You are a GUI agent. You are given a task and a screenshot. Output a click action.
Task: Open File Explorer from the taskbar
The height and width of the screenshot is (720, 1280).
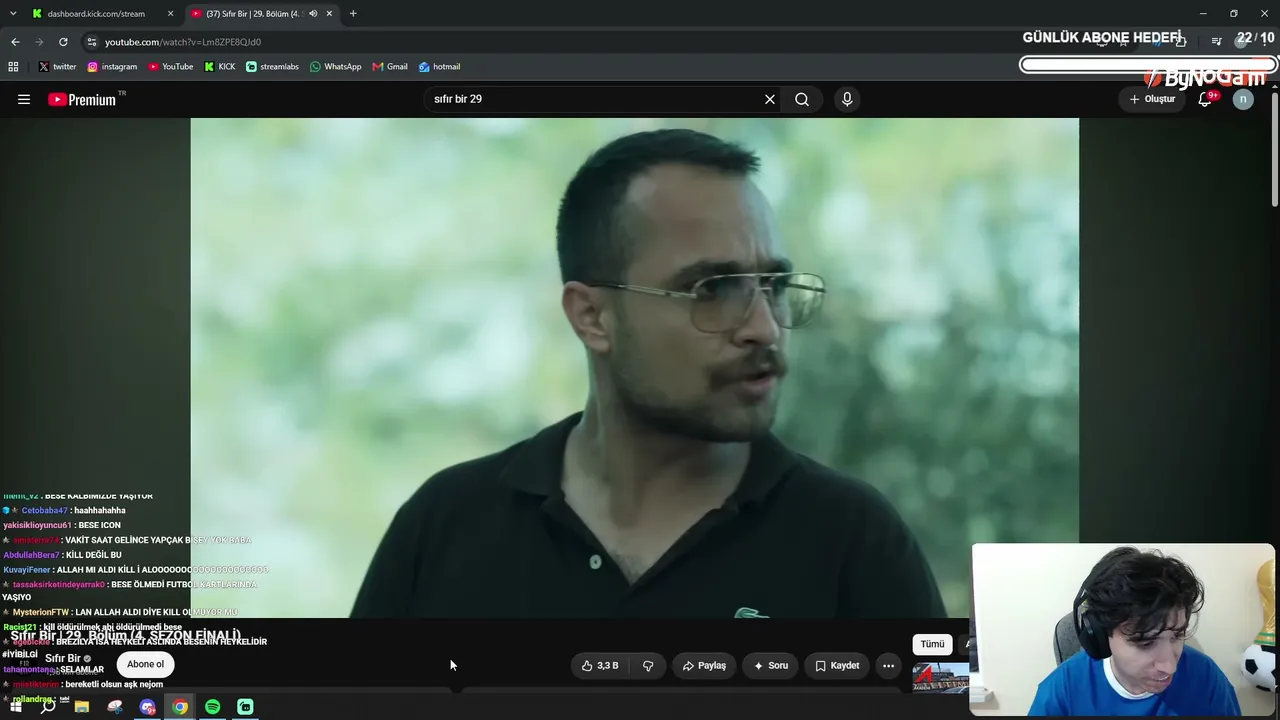[x=82, y=707]
